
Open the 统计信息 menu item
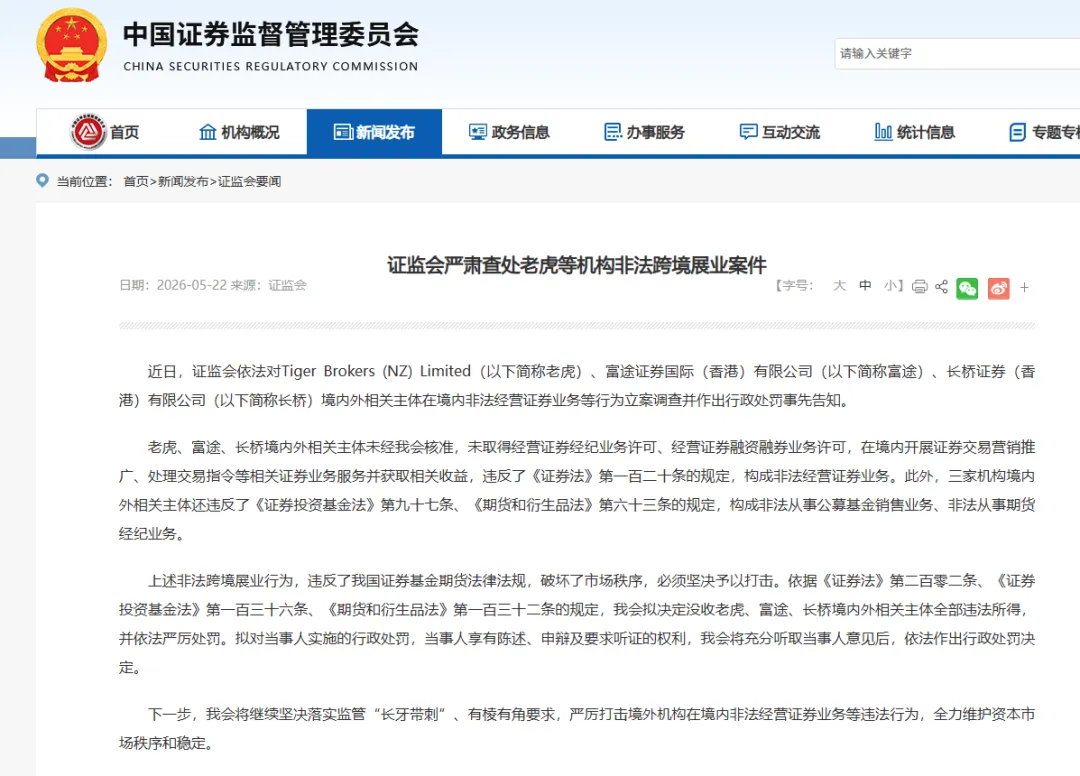(914, 132)
